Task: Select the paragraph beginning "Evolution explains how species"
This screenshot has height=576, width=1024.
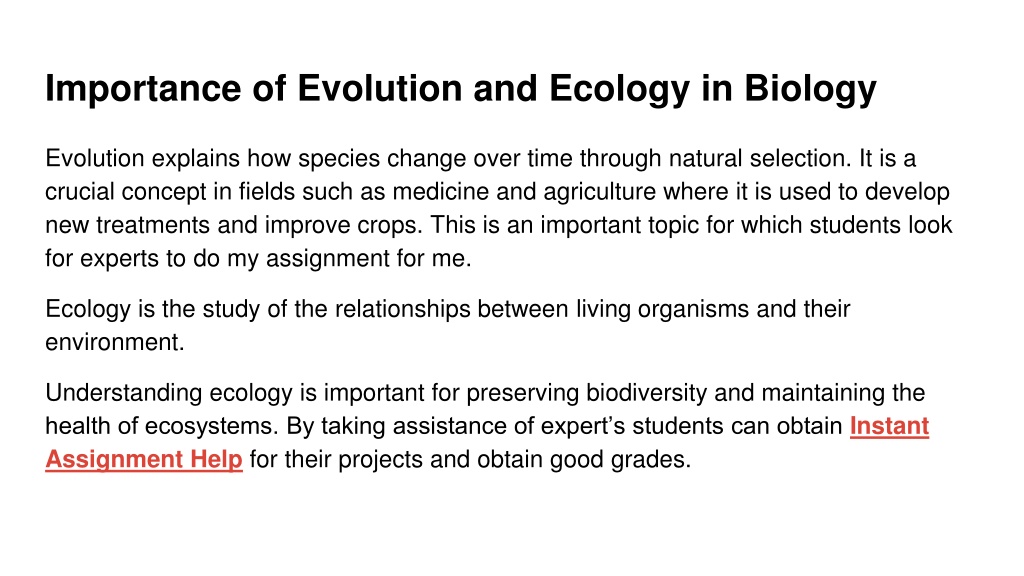Action: [x=499, y=208]
